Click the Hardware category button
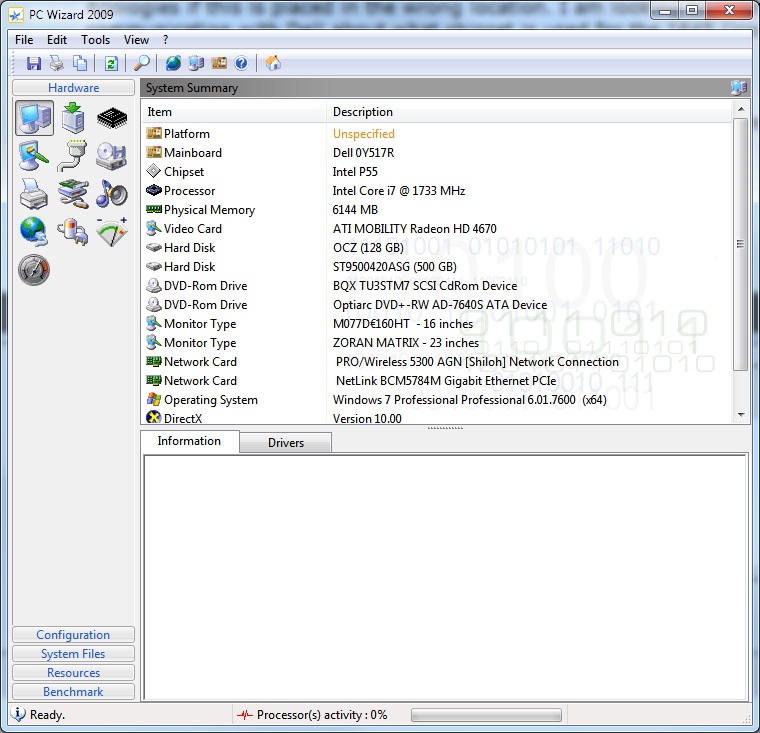Image resolution: width=760 pixels, height=733 pixels. click(x=73, y=88)
